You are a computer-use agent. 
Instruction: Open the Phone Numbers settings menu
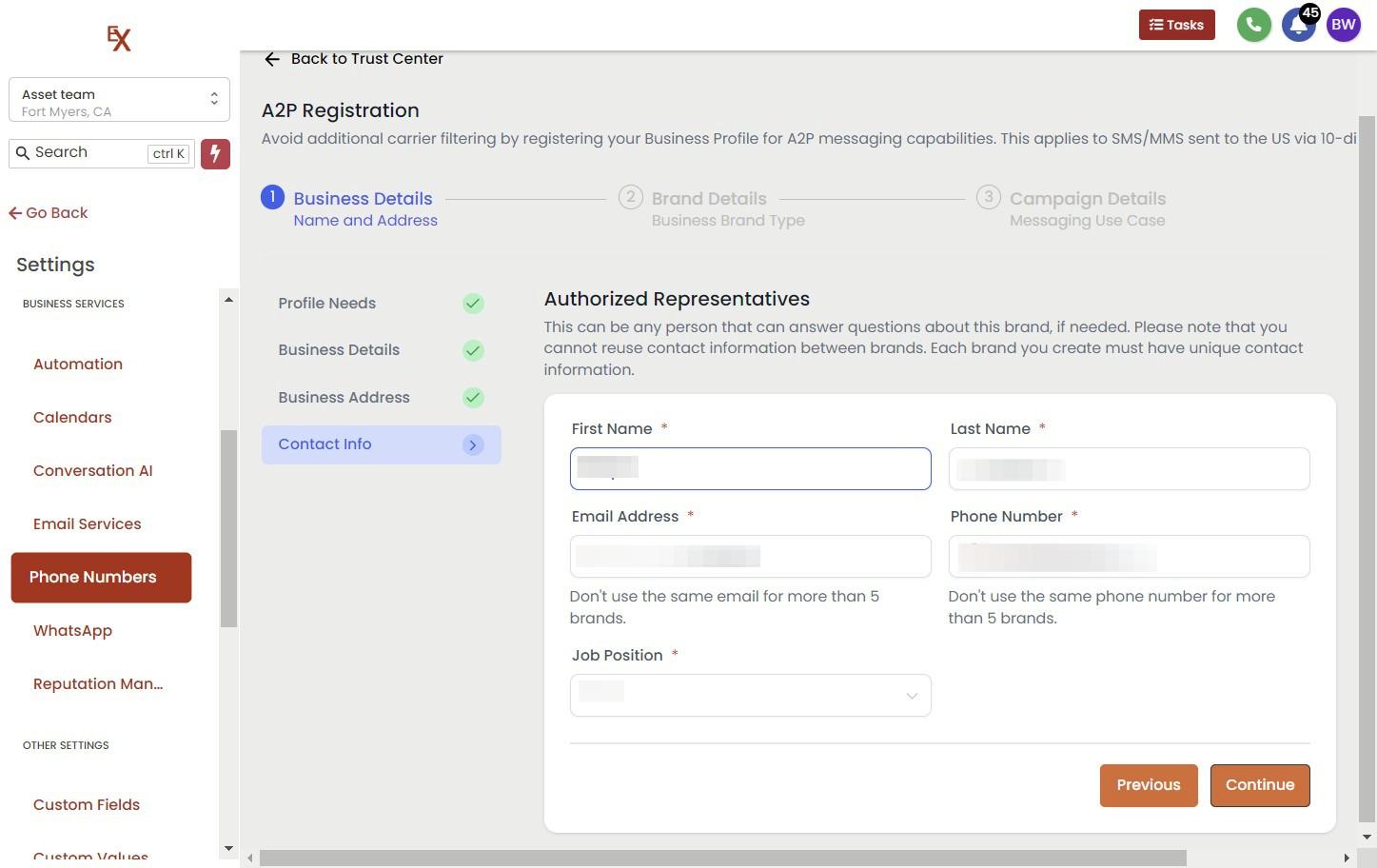101,577
